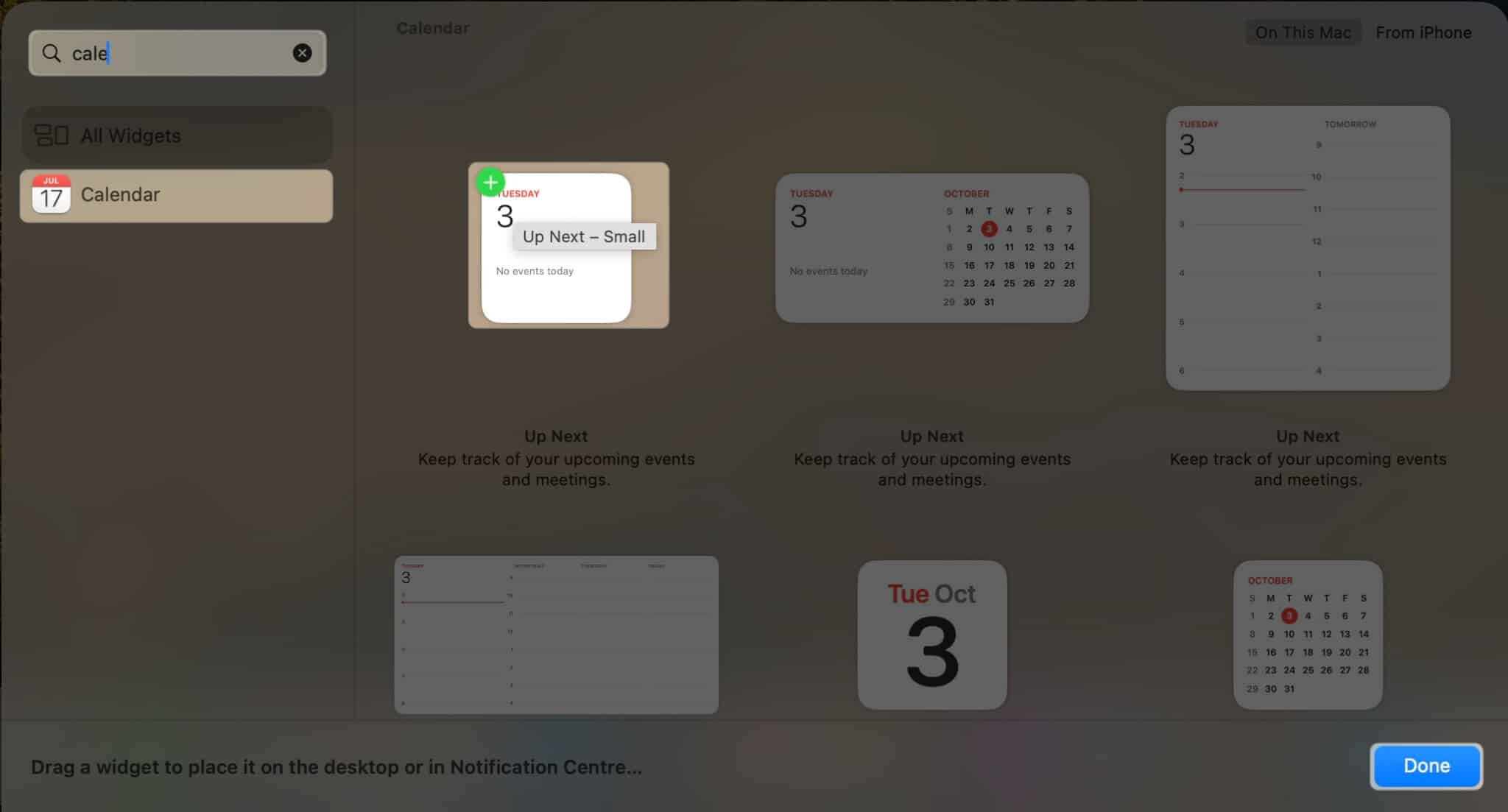Viewport: 1508px width, 812px height.
Task: Select the weekly schedule calendar widget
Action: [x=556, y=635]
